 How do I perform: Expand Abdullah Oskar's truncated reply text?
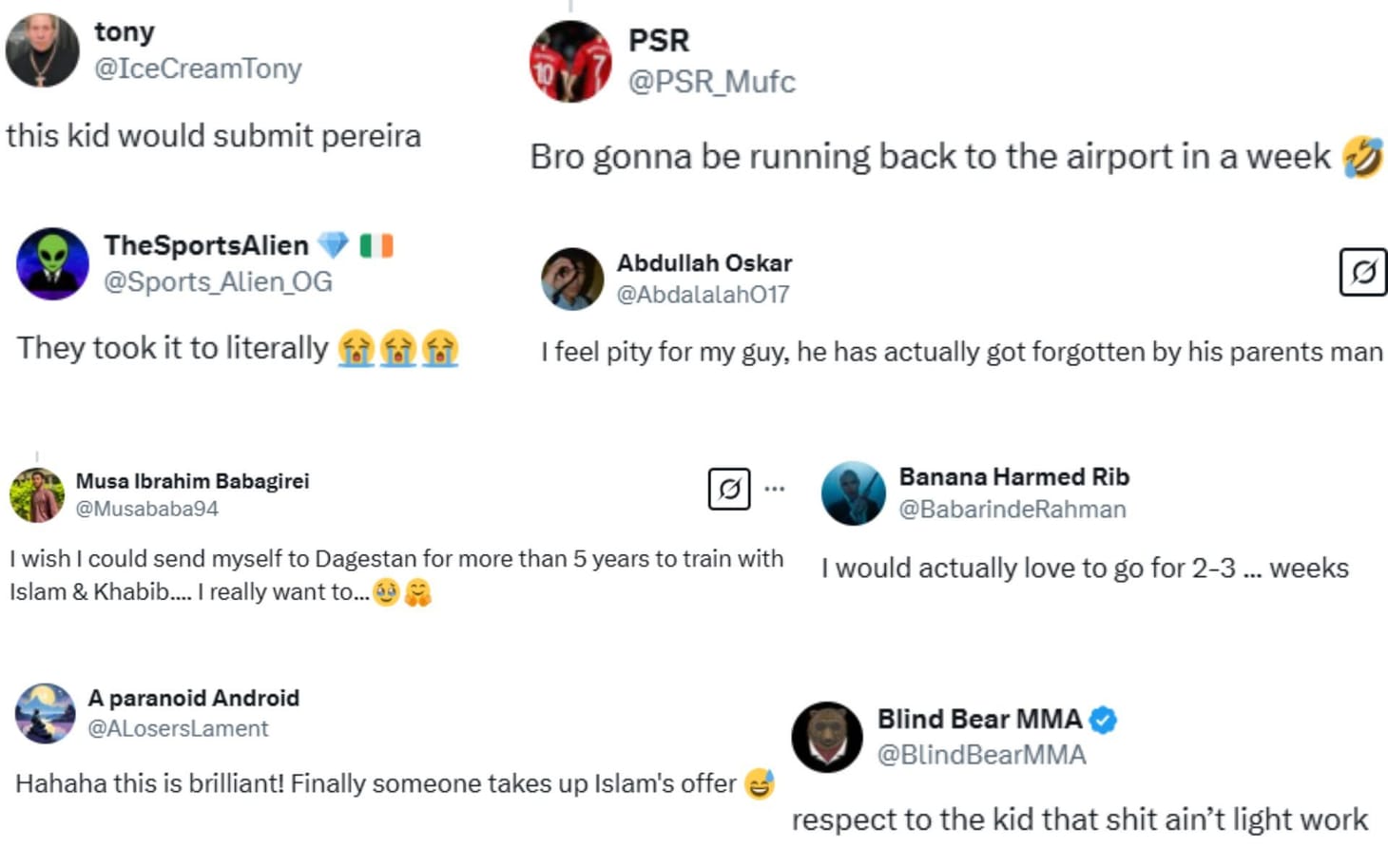point(960,352)
